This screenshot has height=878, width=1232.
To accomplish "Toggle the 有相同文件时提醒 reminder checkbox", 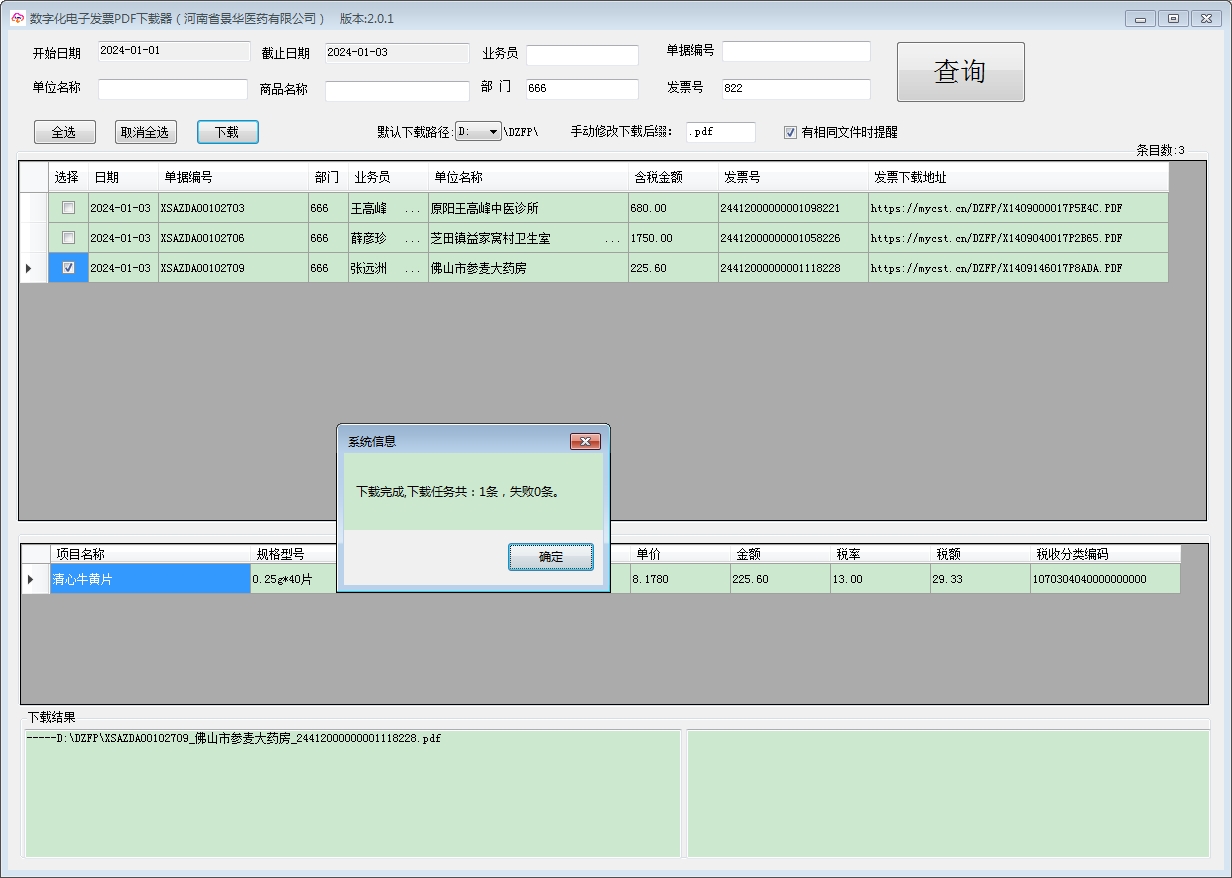I will coord(790,131).
